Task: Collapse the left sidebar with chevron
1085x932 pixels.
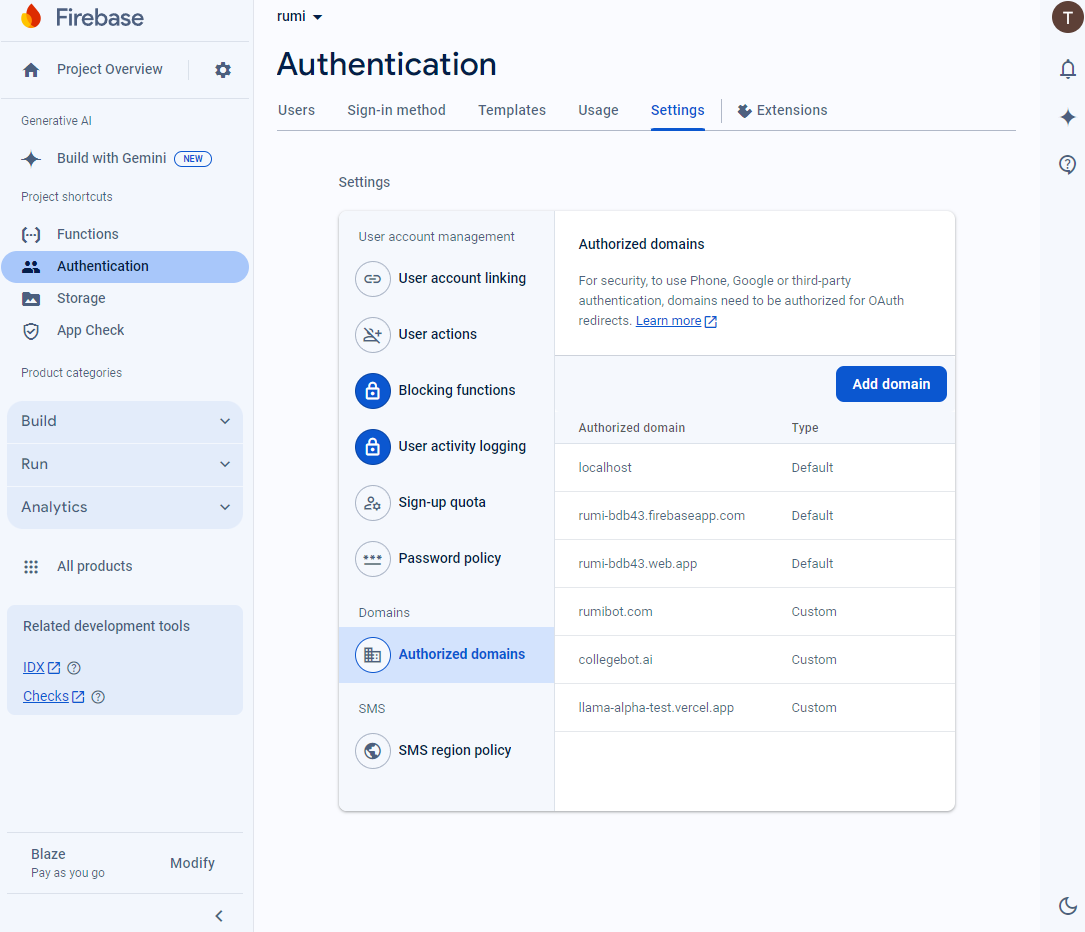Action: point(219,916)
